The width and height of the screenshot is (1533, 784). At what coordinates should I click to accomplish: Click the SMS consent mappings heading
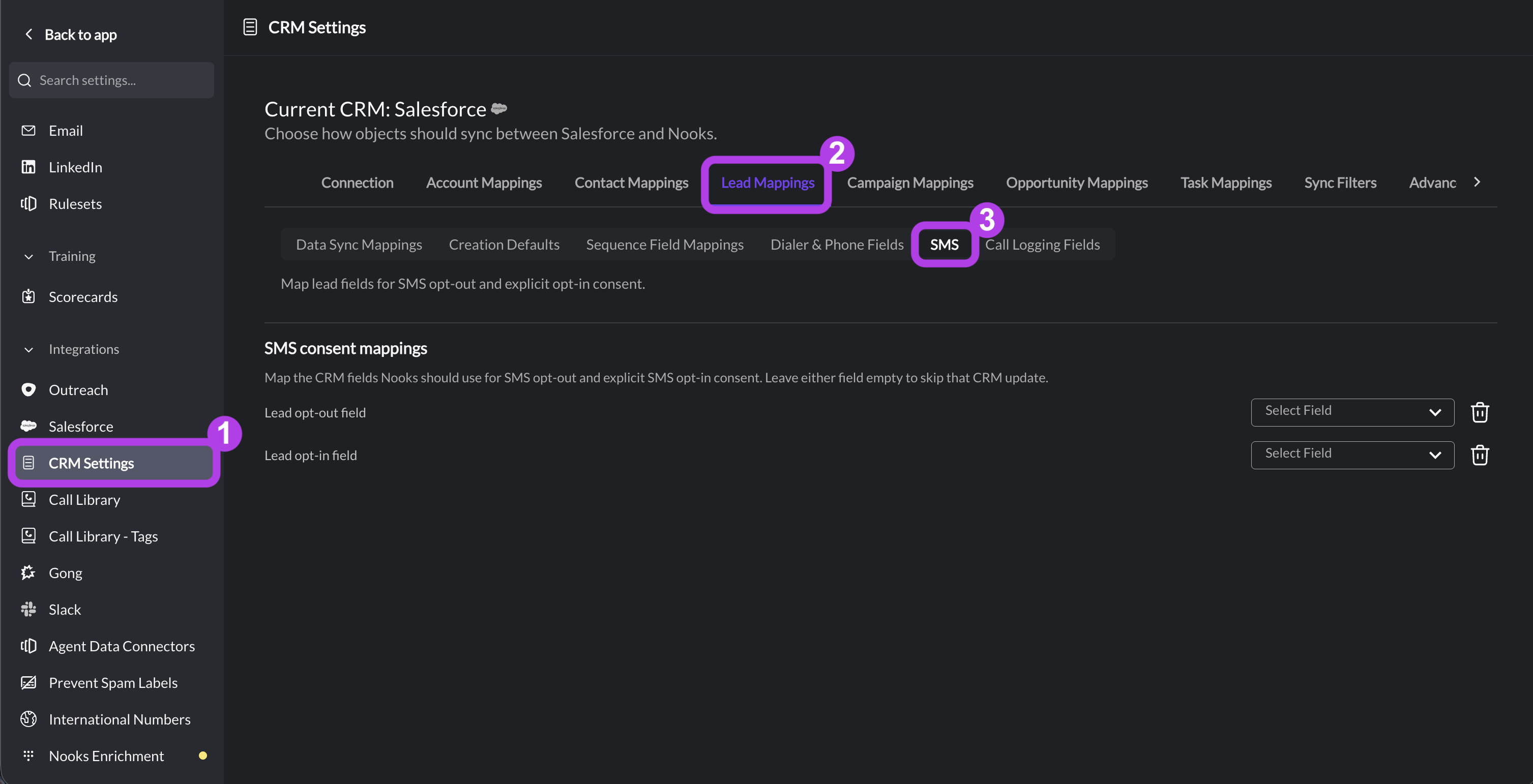[345, 348]
